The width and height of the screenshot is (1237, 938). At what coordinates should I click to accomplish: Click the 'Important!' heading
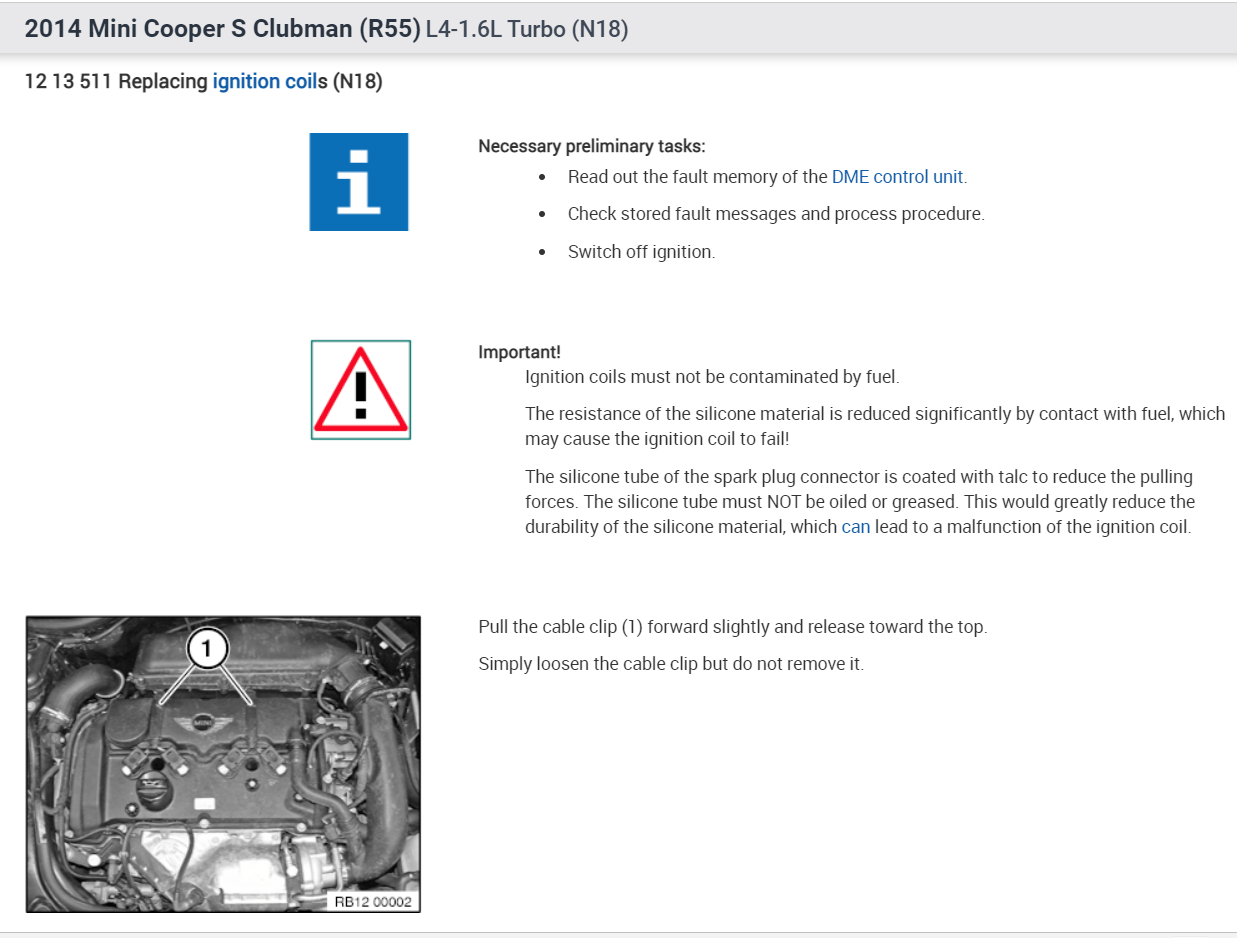(x=519, y=352)
